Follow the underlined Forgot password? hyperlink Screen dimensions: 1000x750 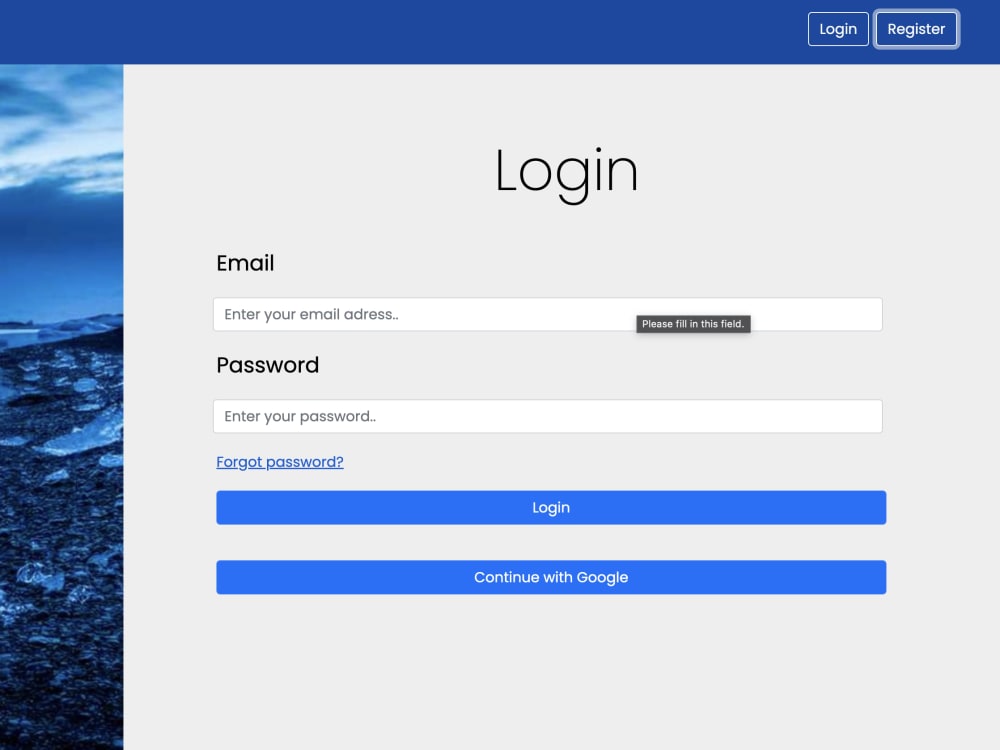tap(280, 461)
